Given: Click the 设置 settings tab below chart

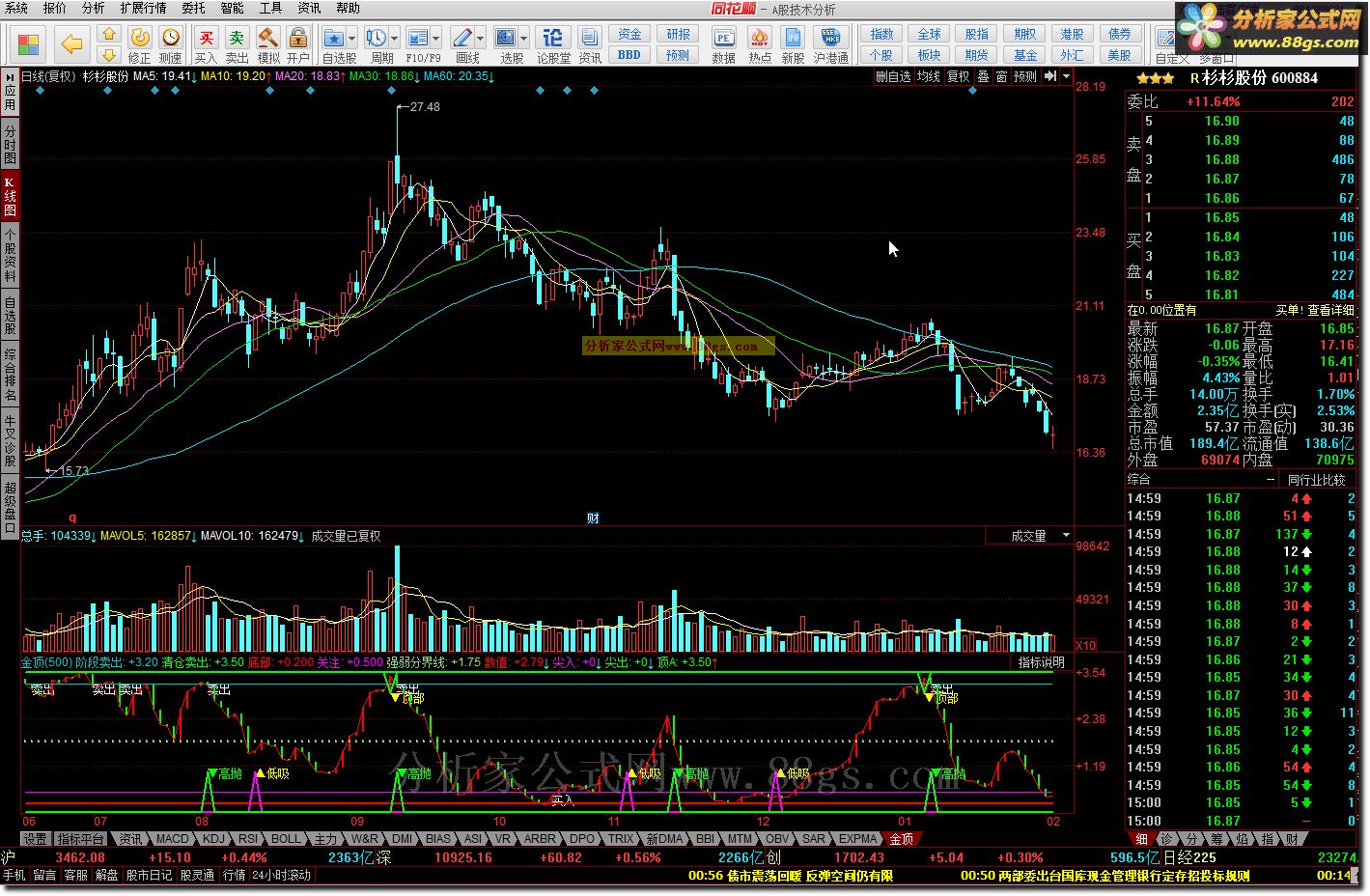Looking at the screenshot, I should coord(35,839).
